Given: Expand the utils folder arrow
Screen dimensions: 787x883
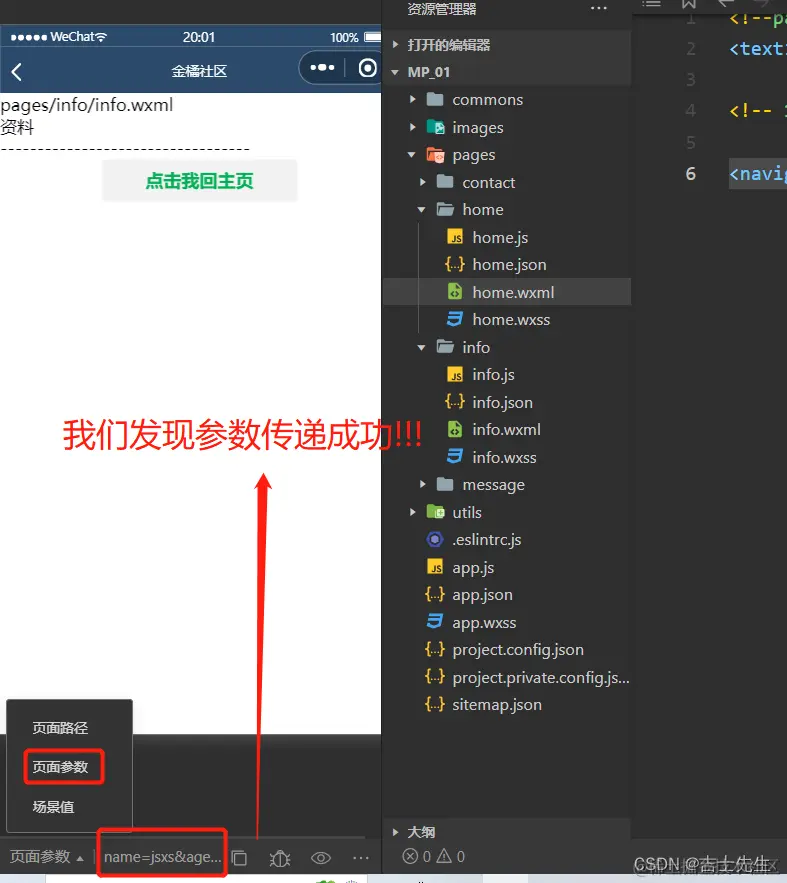Looking at the screenshot, I should pyautogui.click(x=413, y=512).
